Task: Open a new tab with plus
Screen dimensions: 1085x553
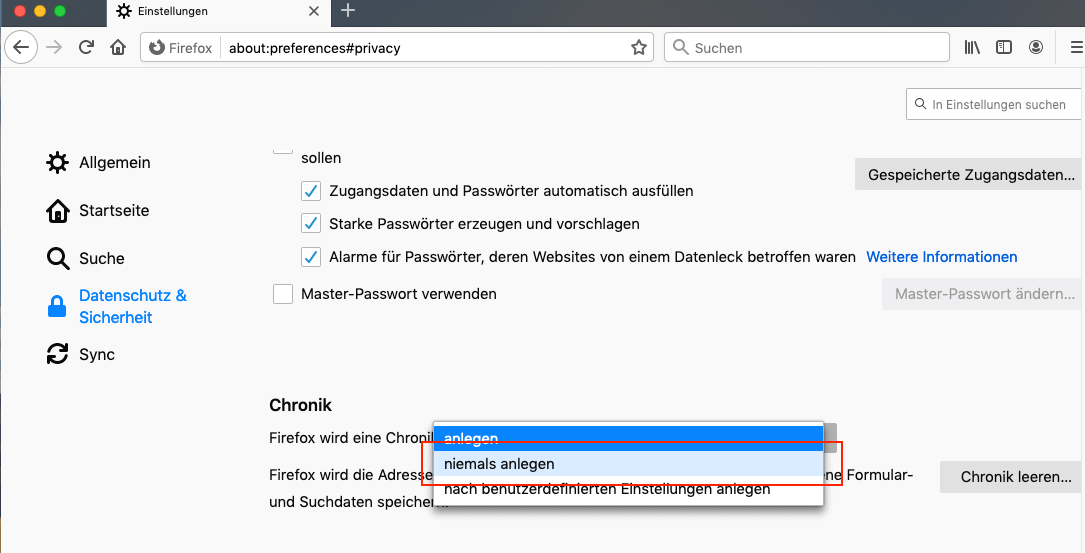Action: coord(348,10)
